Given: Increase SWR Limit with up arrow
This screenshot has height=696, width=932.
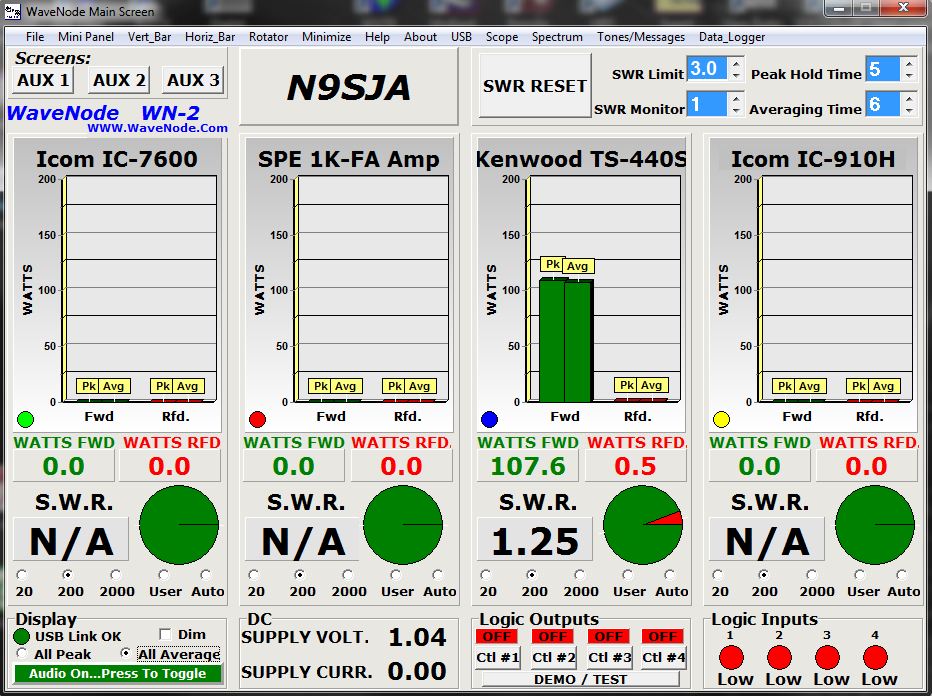Looking at the screenshot, I should (x=736, y=63).
